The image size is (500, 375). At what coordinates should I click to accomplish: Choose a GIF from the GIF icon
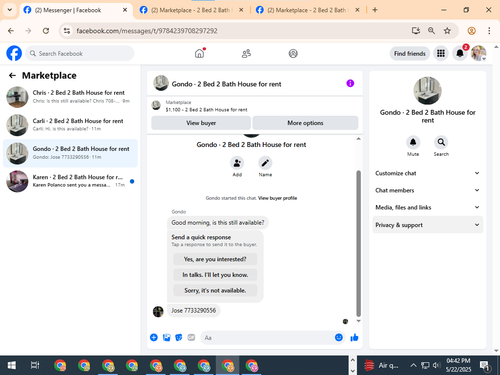click(191, 338)
